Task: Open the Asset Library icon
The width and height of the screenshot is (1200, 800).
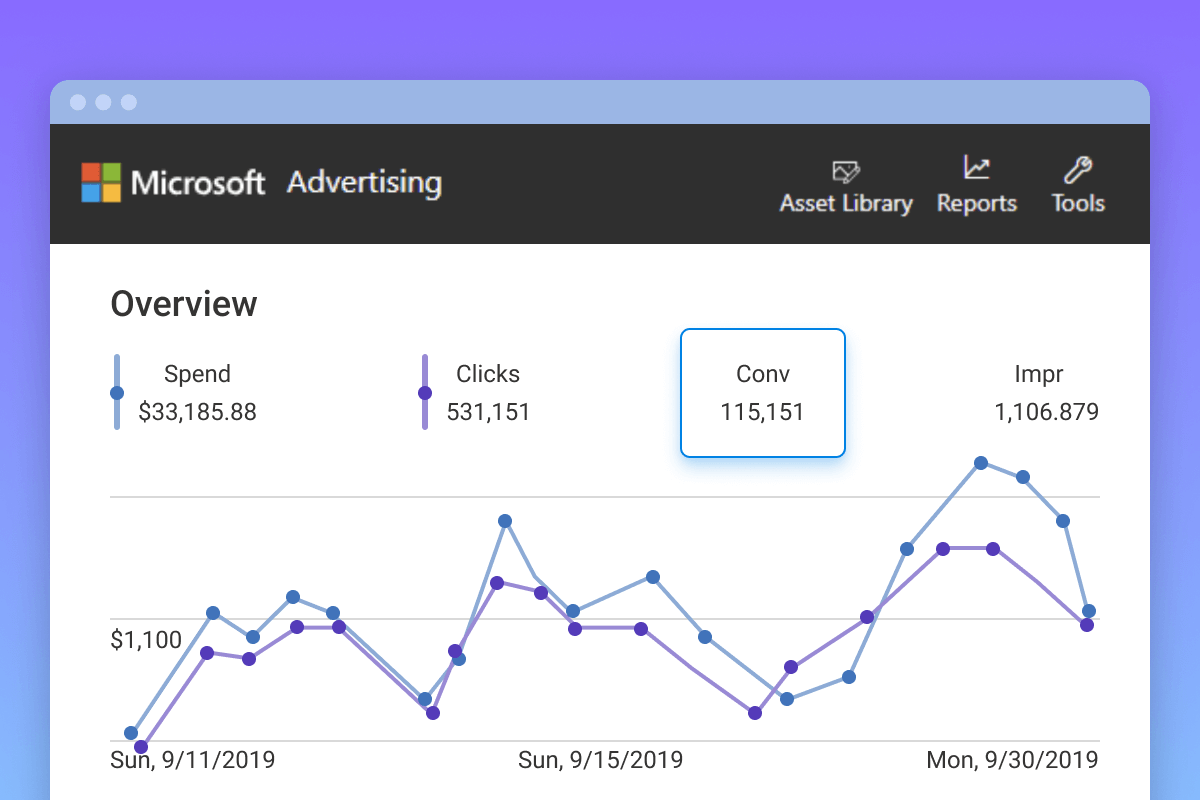Action: click(x=846, y=170)
